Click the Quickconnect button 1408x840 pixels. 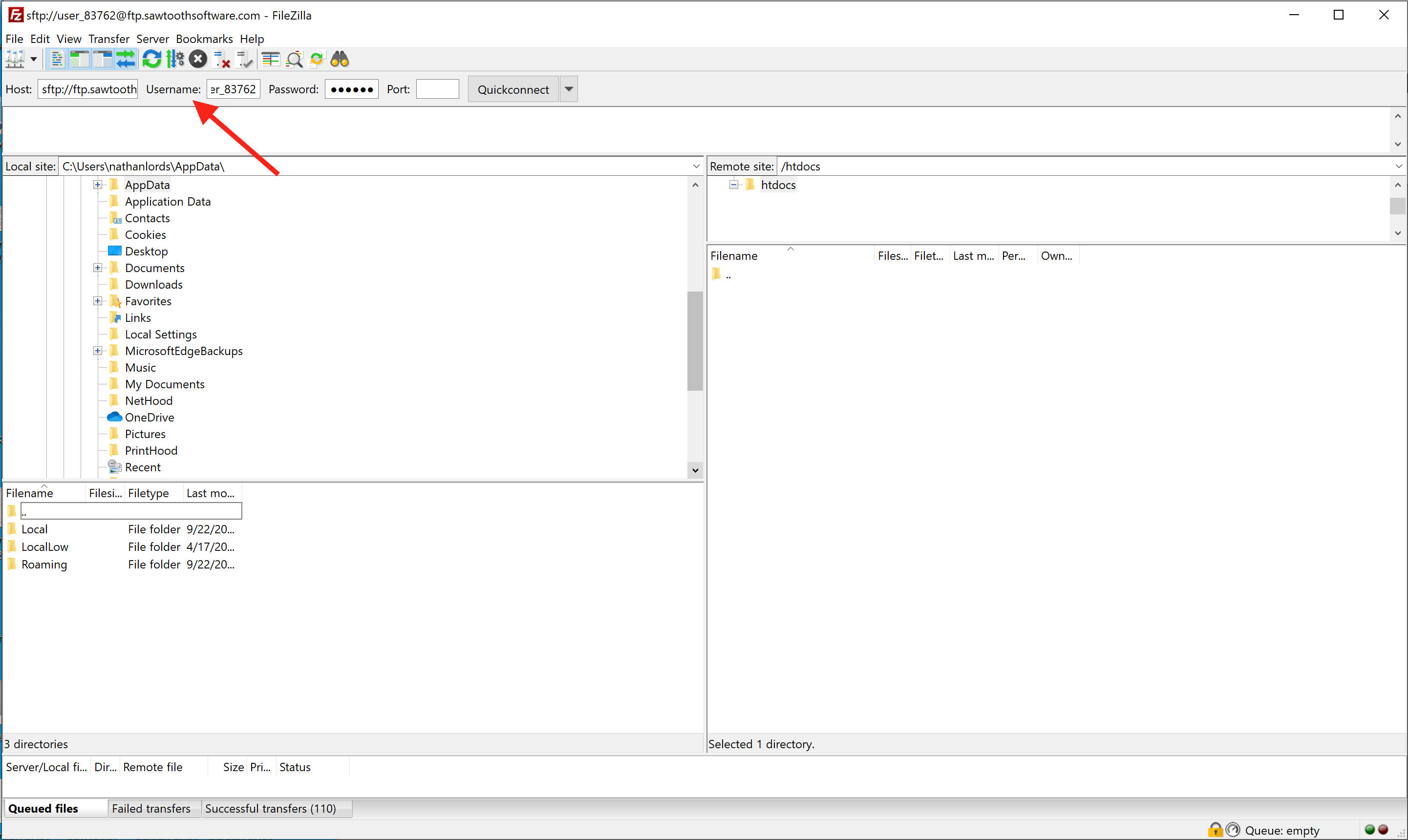(x=511, y=88)
